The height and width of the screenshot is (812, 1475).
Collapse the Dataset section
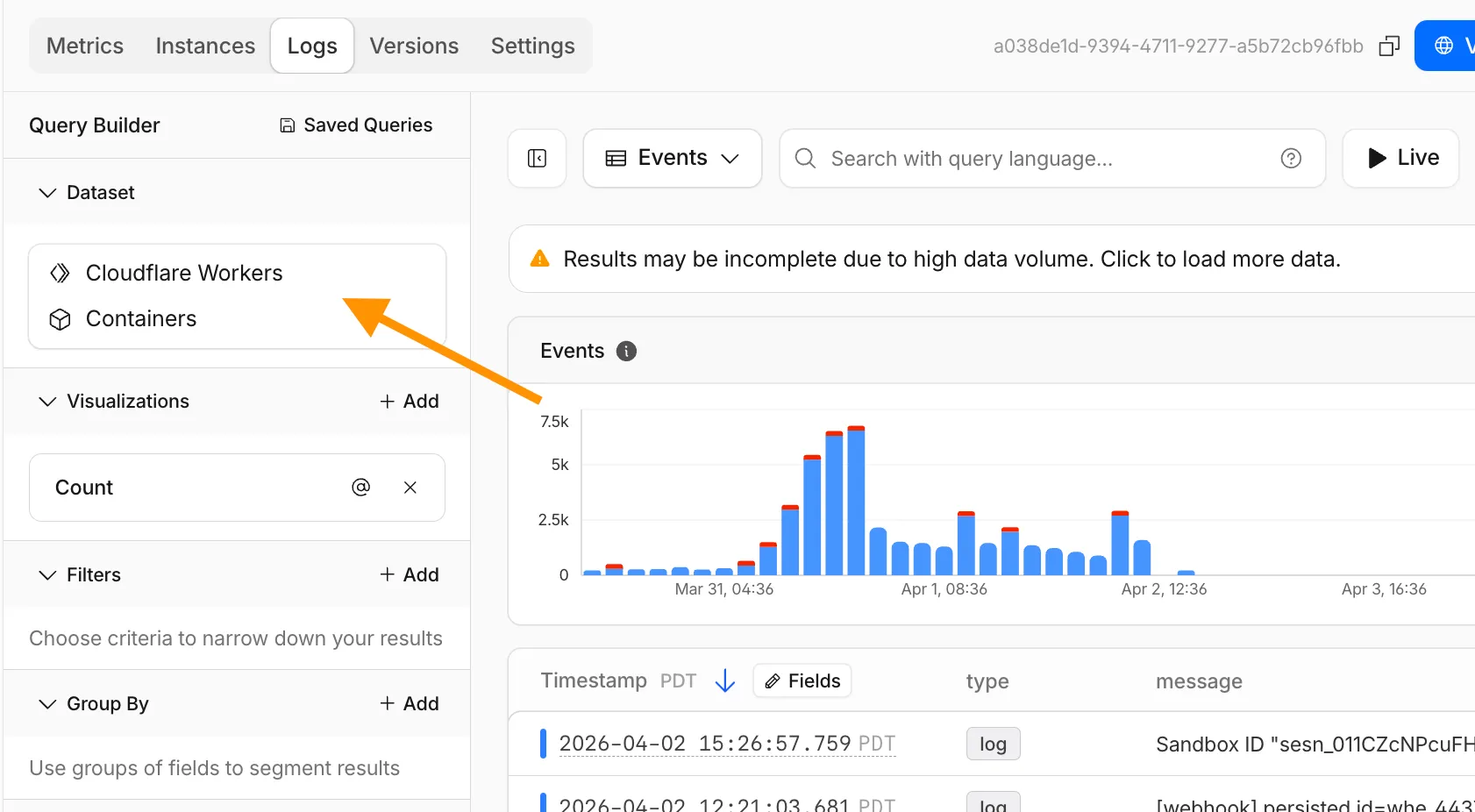pyautogui.click(x=47, y=193)
